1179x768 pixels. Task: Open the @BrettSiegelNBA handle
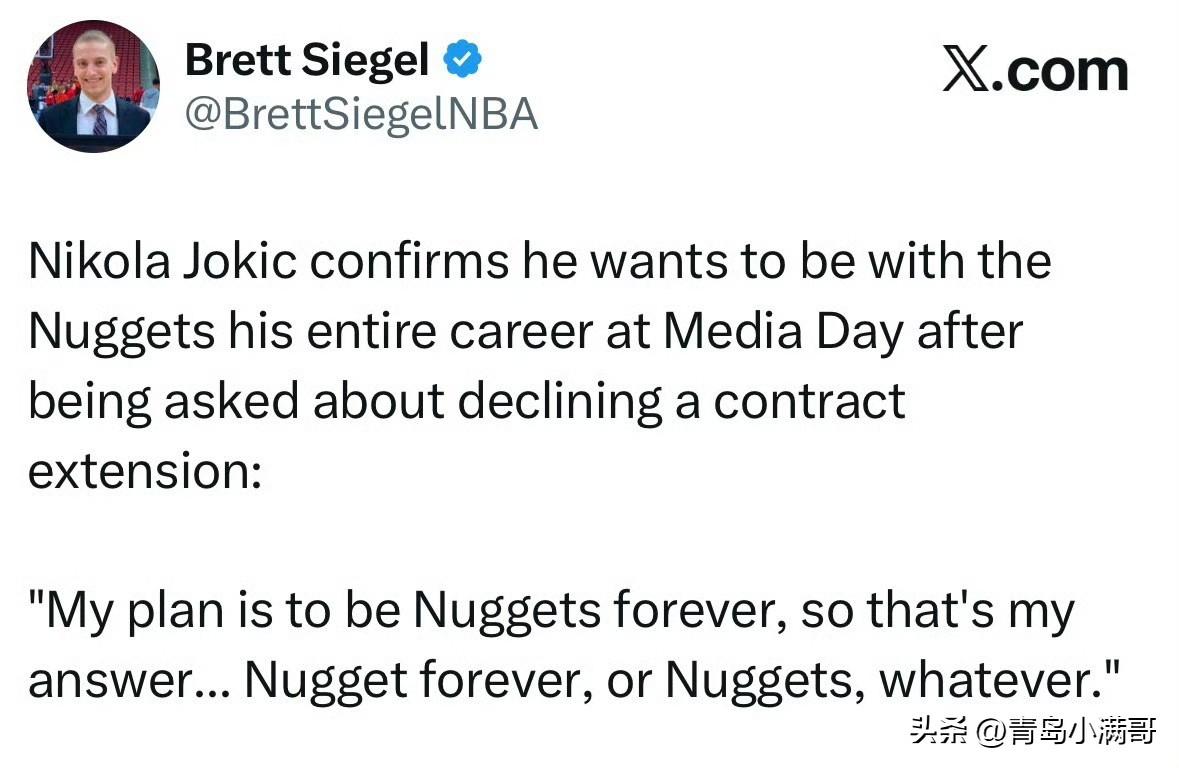[x=362, y=114]
